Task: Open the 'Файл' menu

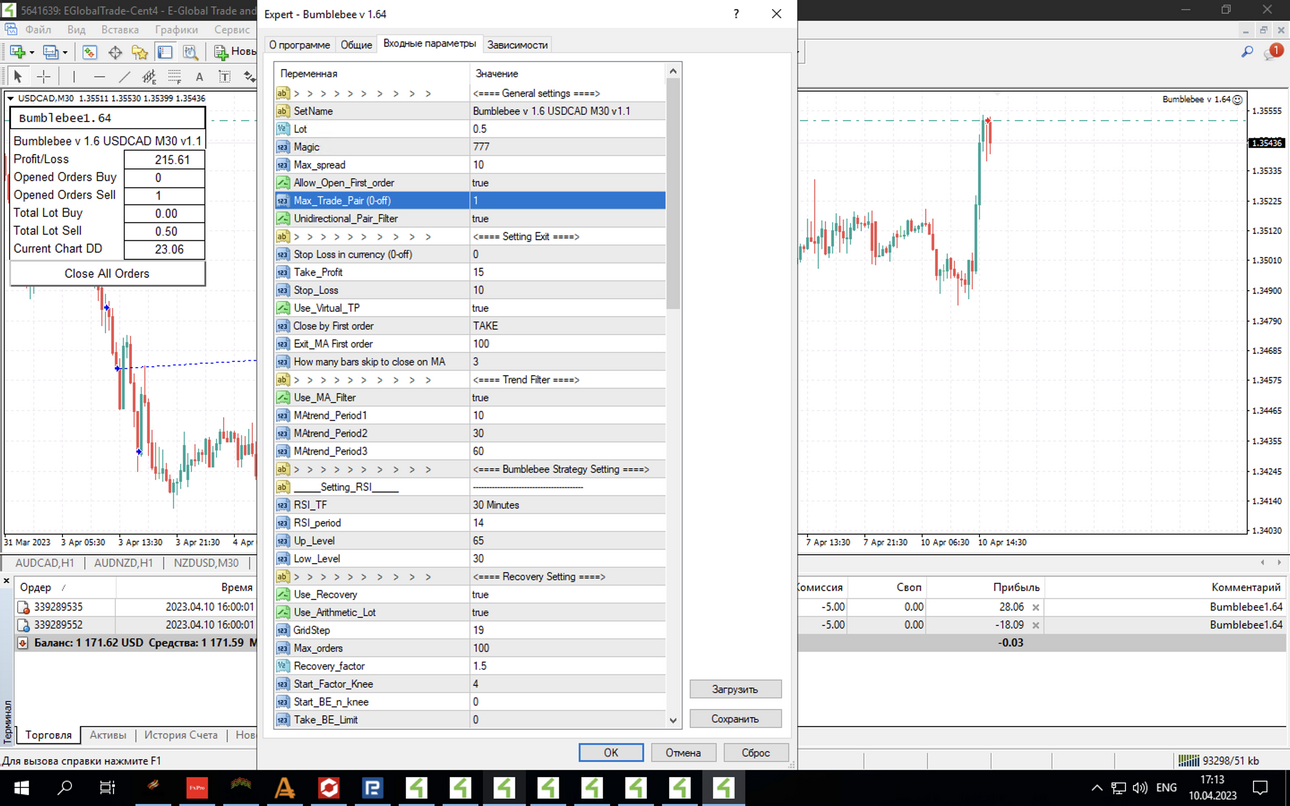Action: (x=39, y=30)
